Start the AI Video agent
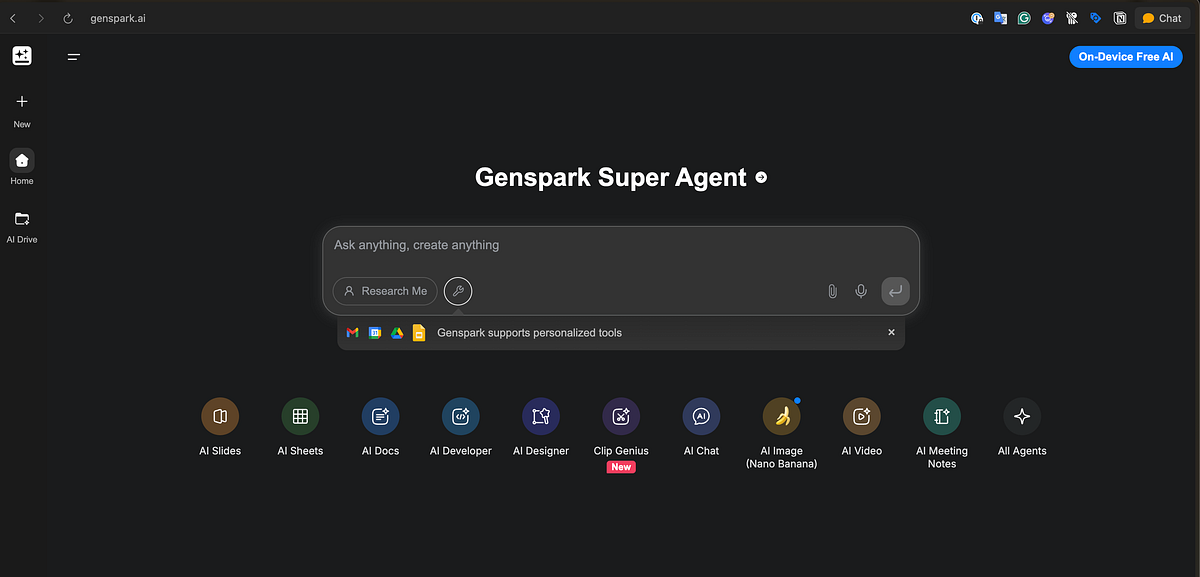 (861, 416)
